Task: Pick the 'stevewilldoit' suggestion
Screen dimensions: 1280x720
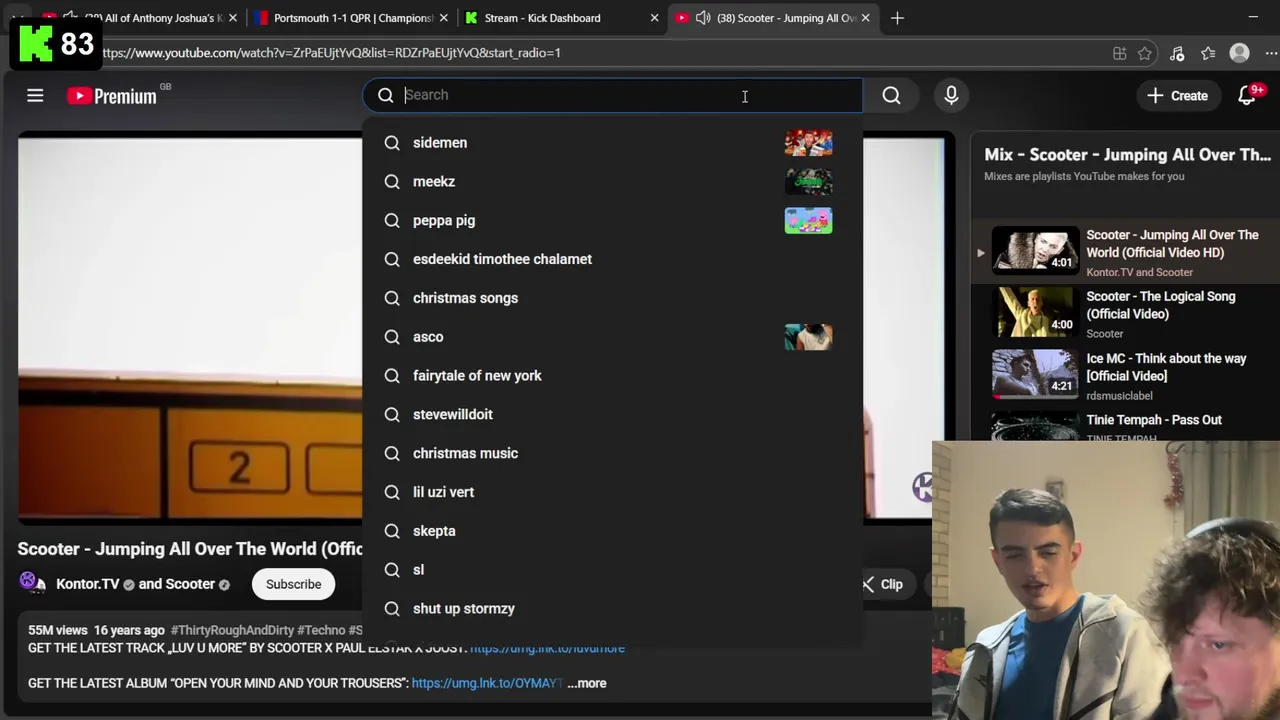Action: pyautogui.click(x=612, y=414)
